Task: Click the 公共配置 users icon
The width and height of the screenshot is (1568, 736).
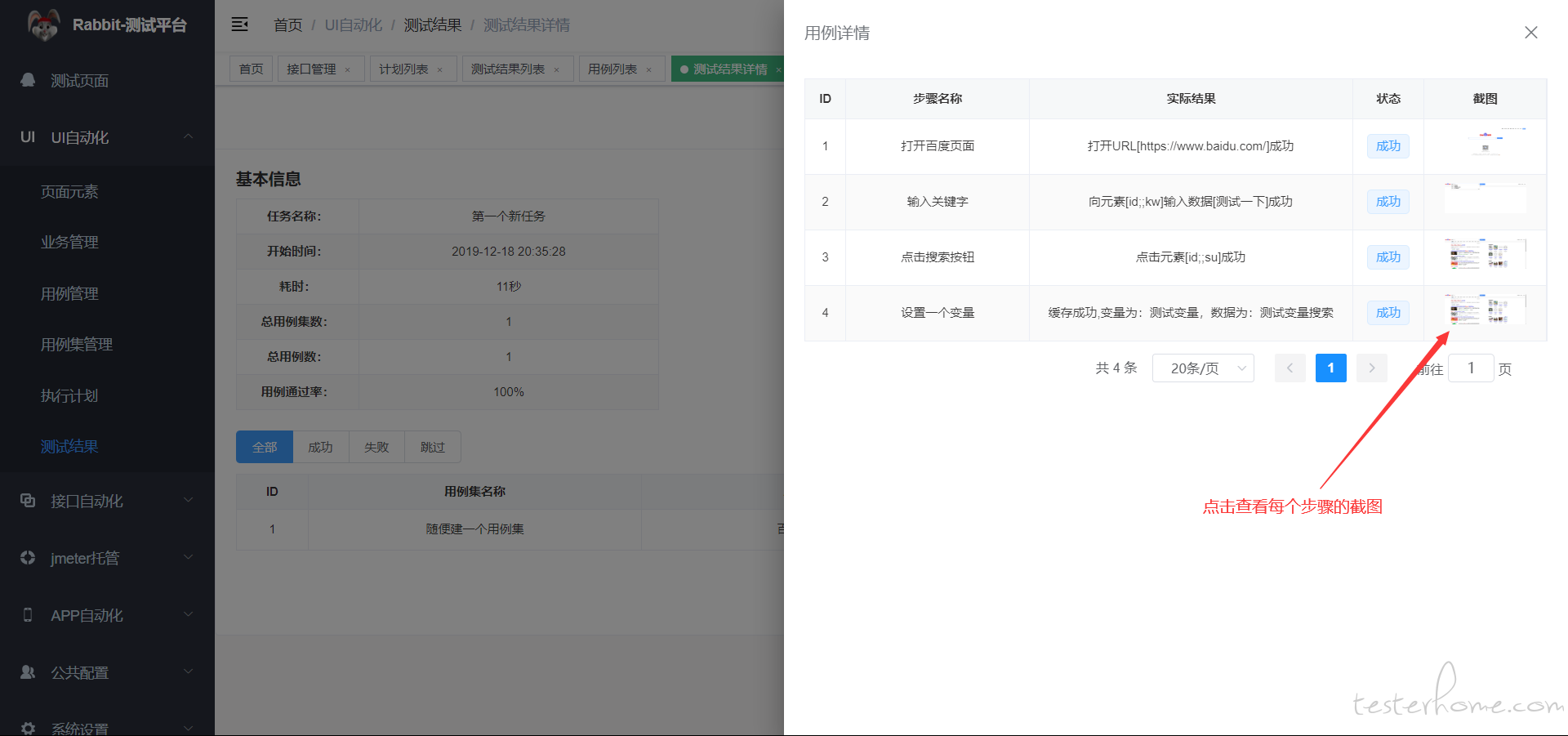Action: 28,671
